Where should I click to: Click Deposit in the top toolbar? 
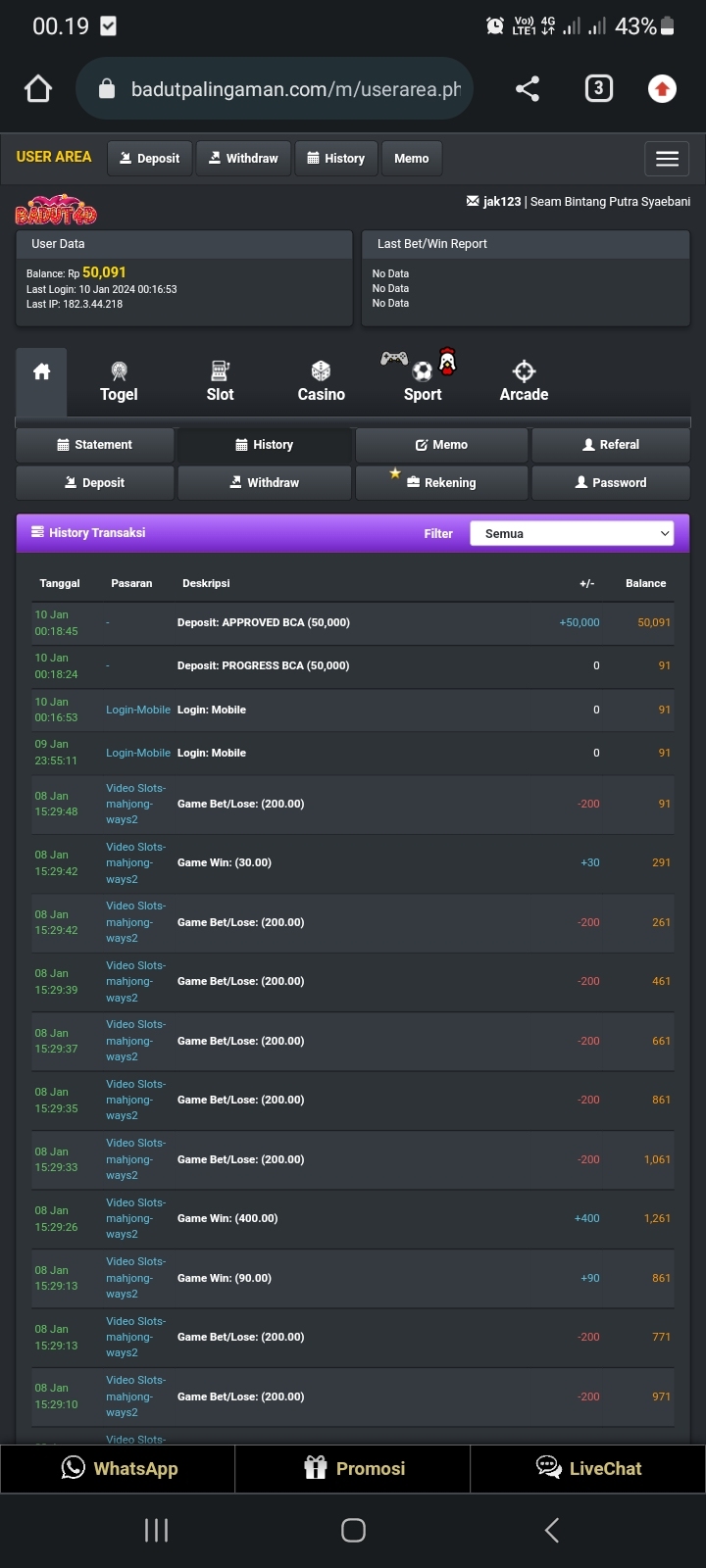coord(150,158)
